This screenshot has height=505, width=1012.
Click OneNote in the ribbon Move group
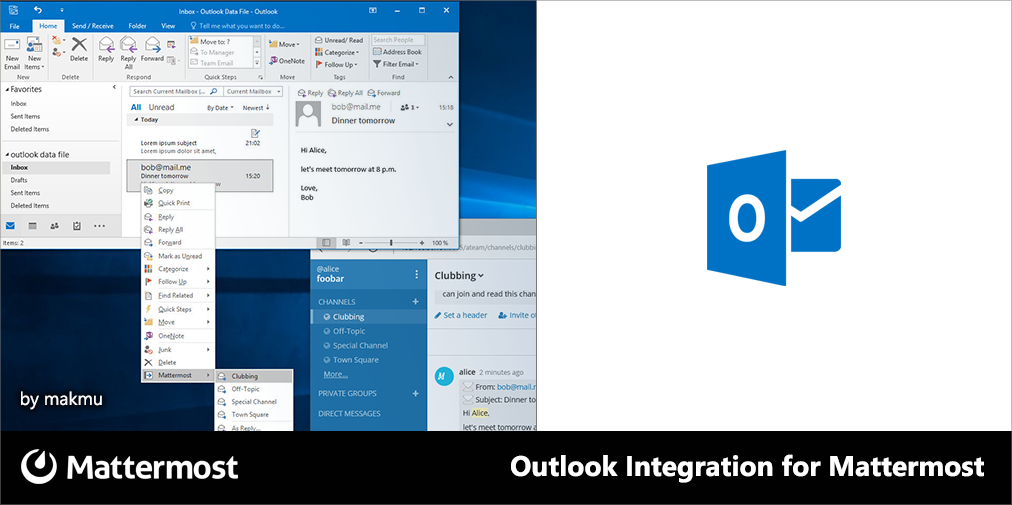pos(287,61)
